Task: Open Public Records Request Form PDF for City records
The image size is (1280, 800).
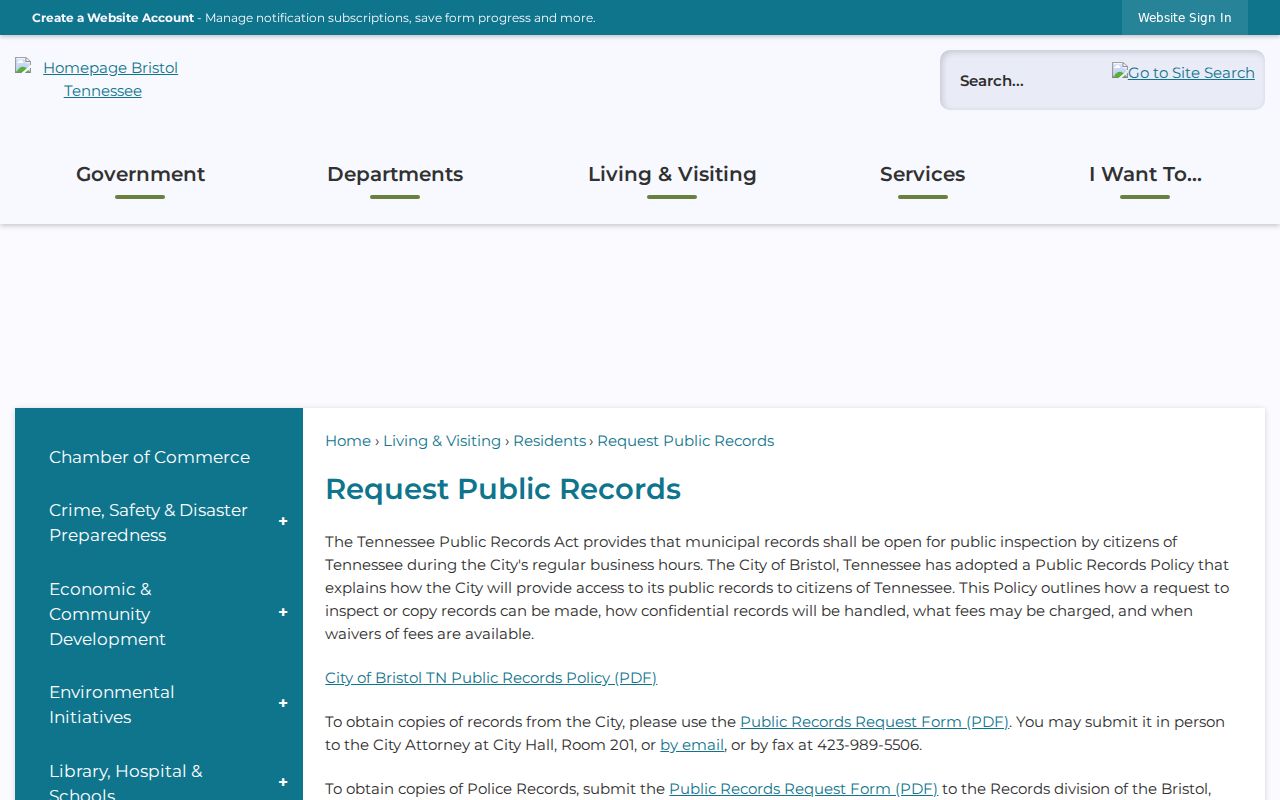Action: pyautogui.click(x=874, y=722)
